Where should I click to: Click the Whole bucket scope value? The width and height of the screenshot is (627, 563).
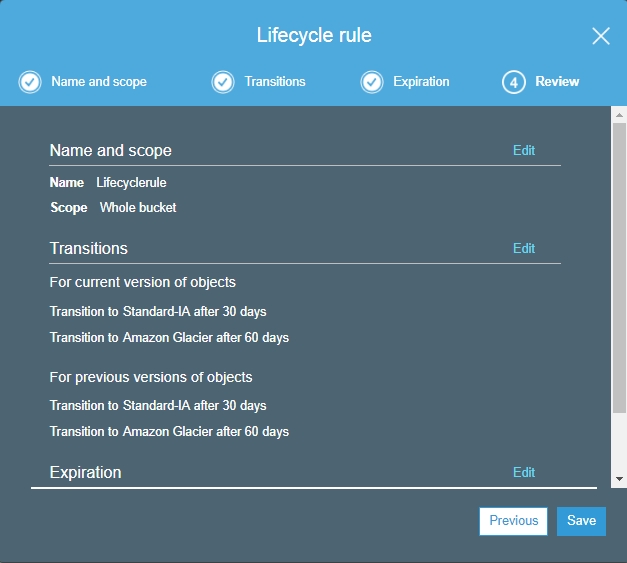(138, 208)
